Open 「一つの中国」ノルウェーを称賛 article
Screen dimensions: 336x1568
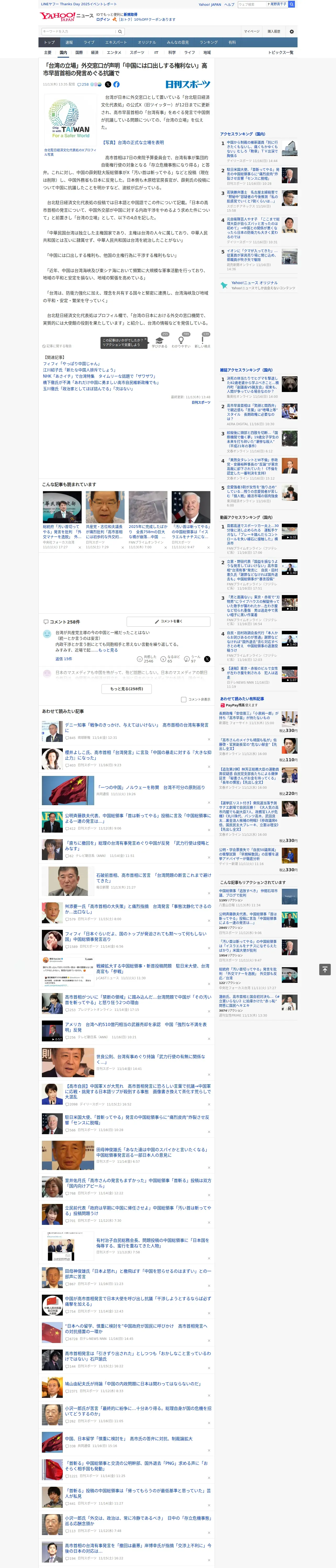coord(151,787)
